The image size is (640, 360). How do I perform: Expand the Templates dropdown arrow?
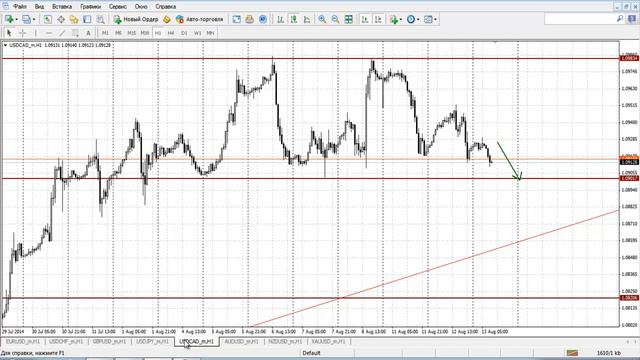tap(436, 19)
